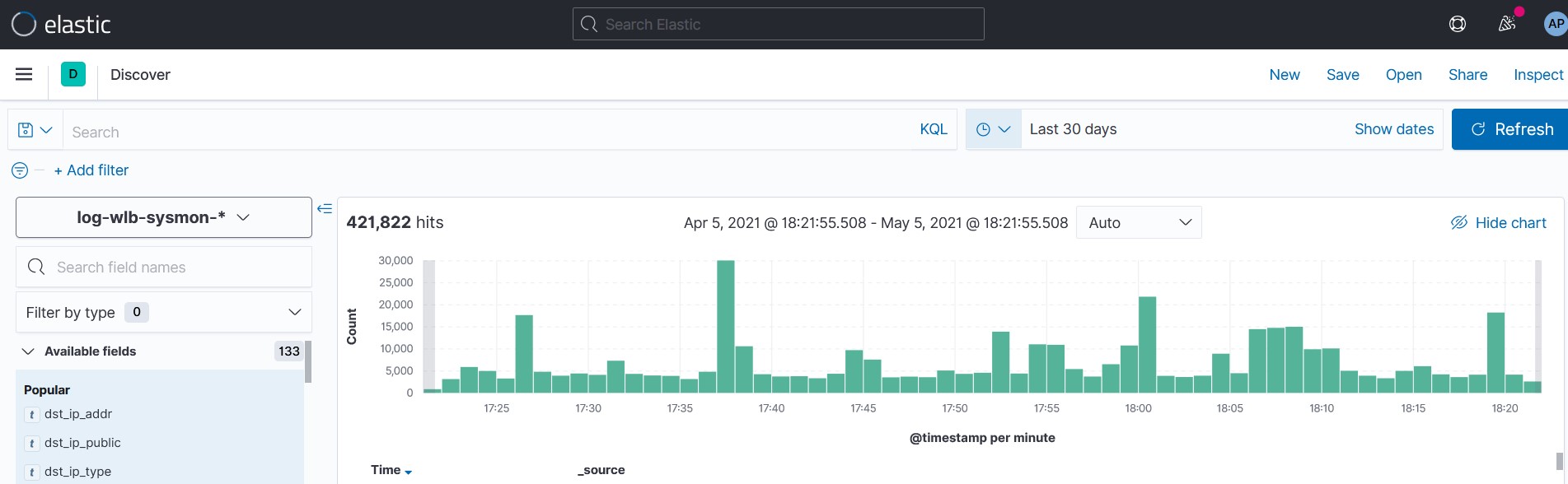Click Open in the top menu

pyautogui.click(x=1404, y=75)
